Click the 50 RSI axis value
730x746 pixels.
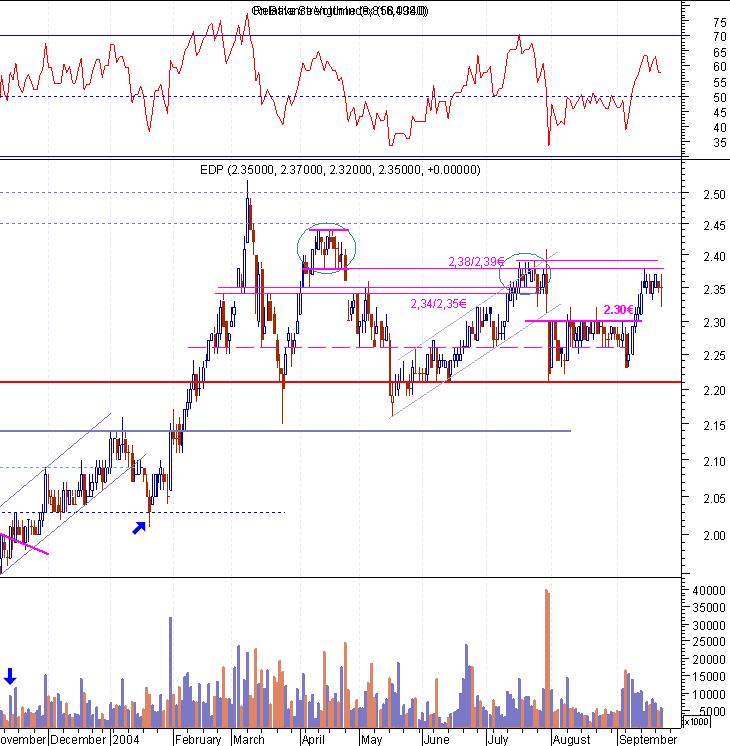pos(720,98)
